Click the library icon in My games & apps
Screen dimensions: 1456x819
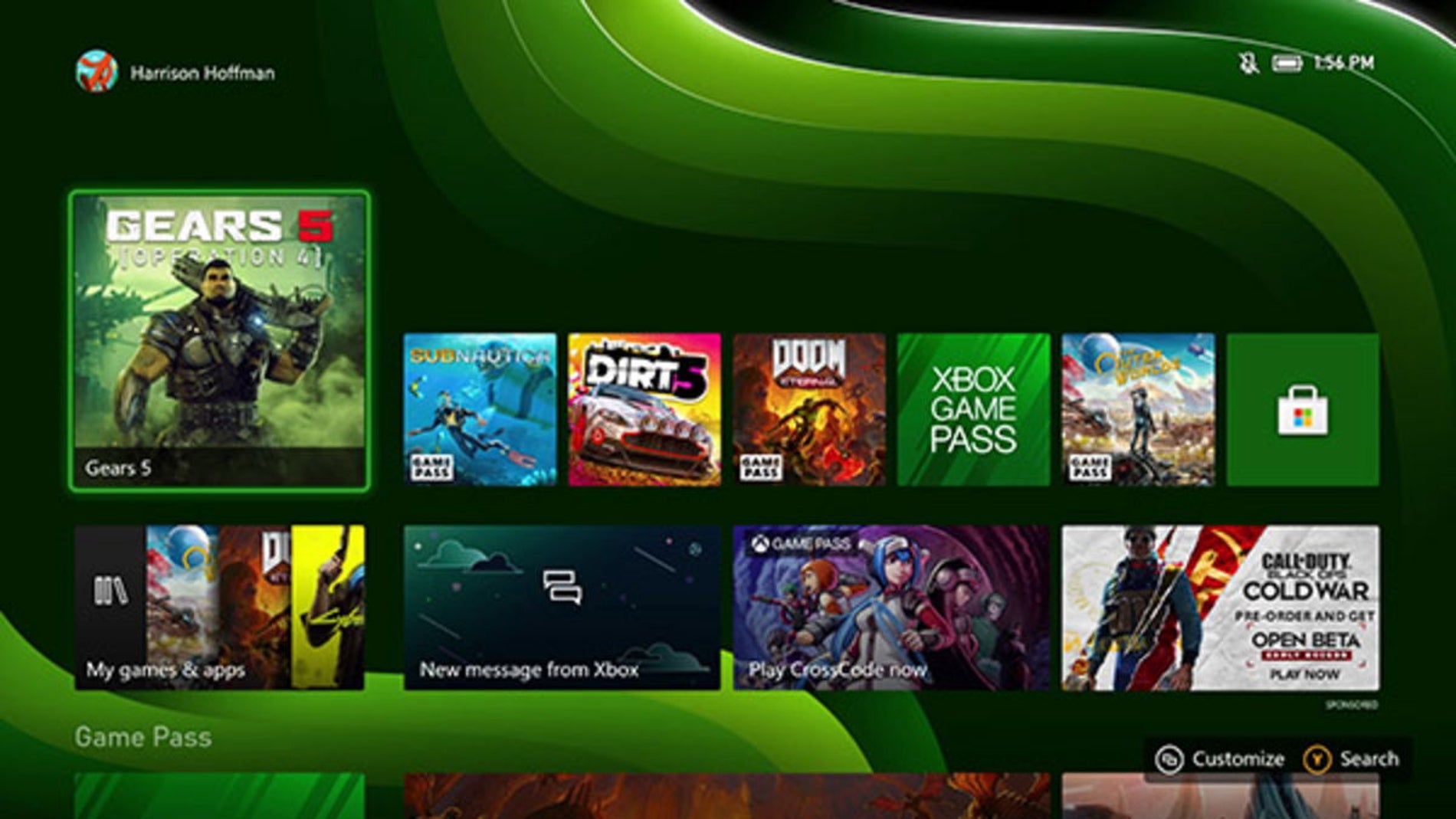tap(110, 591)
